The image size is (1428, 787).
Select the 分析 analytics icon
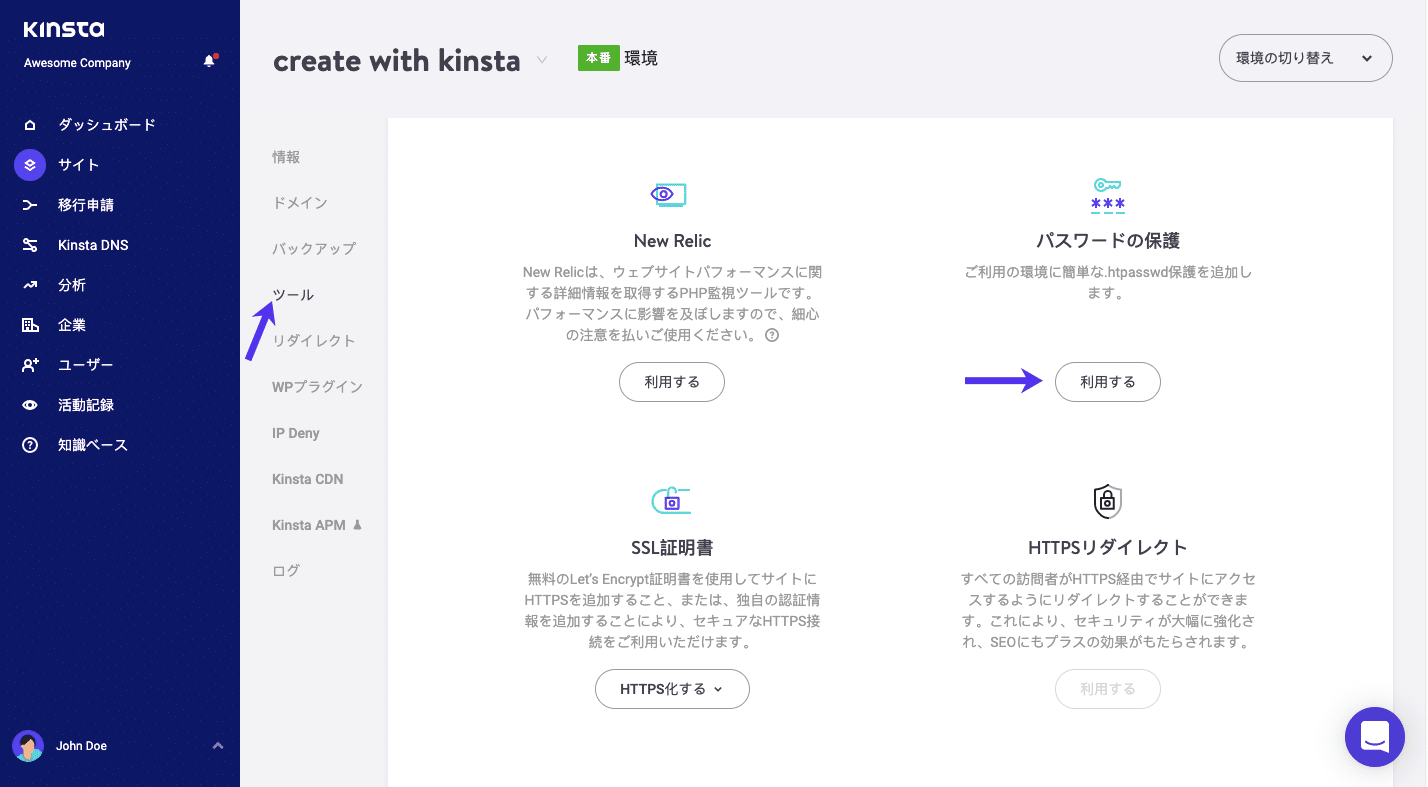[x=29, y=284]
